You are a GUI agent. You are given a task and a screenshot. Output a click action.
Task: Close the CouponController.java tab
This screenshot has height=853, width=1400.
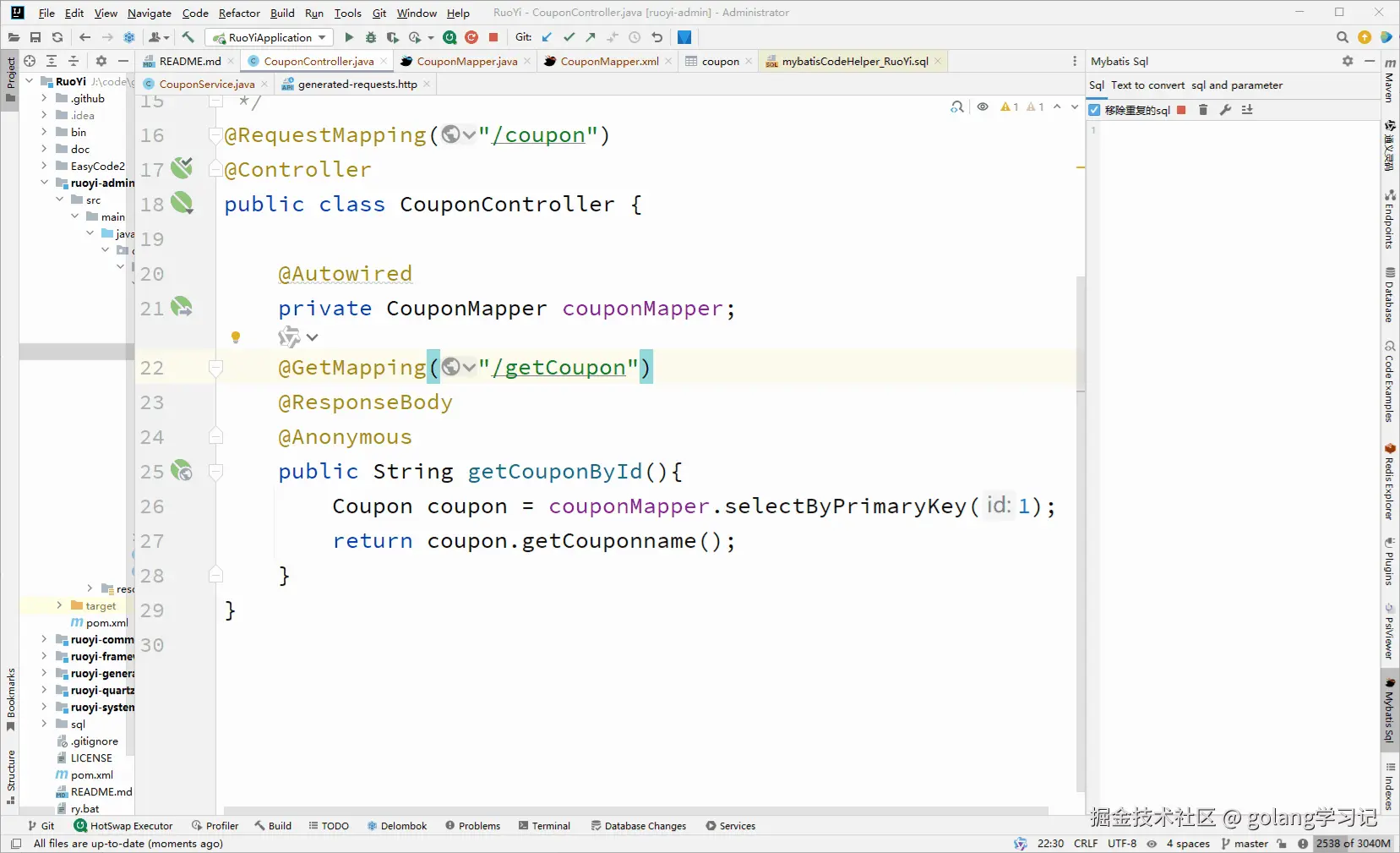click(384, 61)
